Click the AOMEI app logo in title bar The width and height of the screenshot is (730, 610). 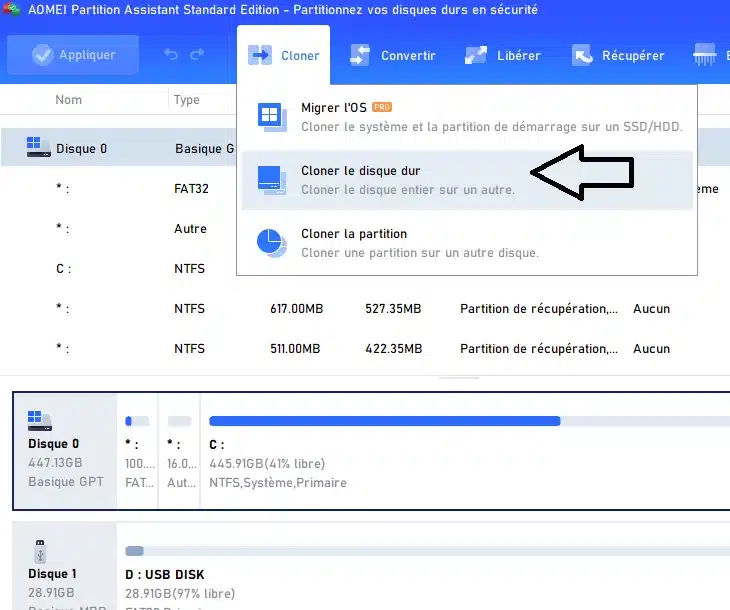(12, 9)
